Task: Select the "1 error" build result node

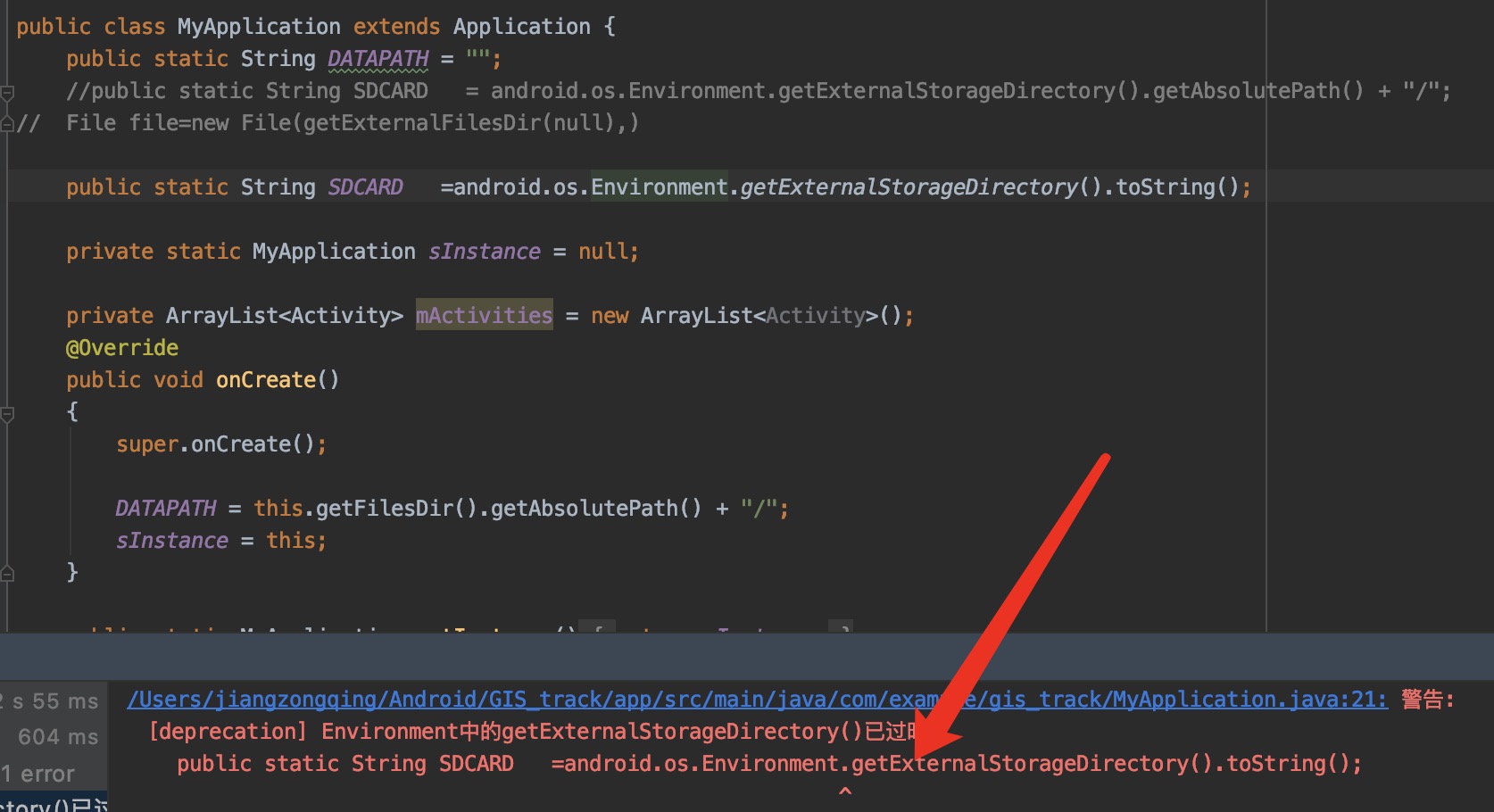Action: (38, 774)
